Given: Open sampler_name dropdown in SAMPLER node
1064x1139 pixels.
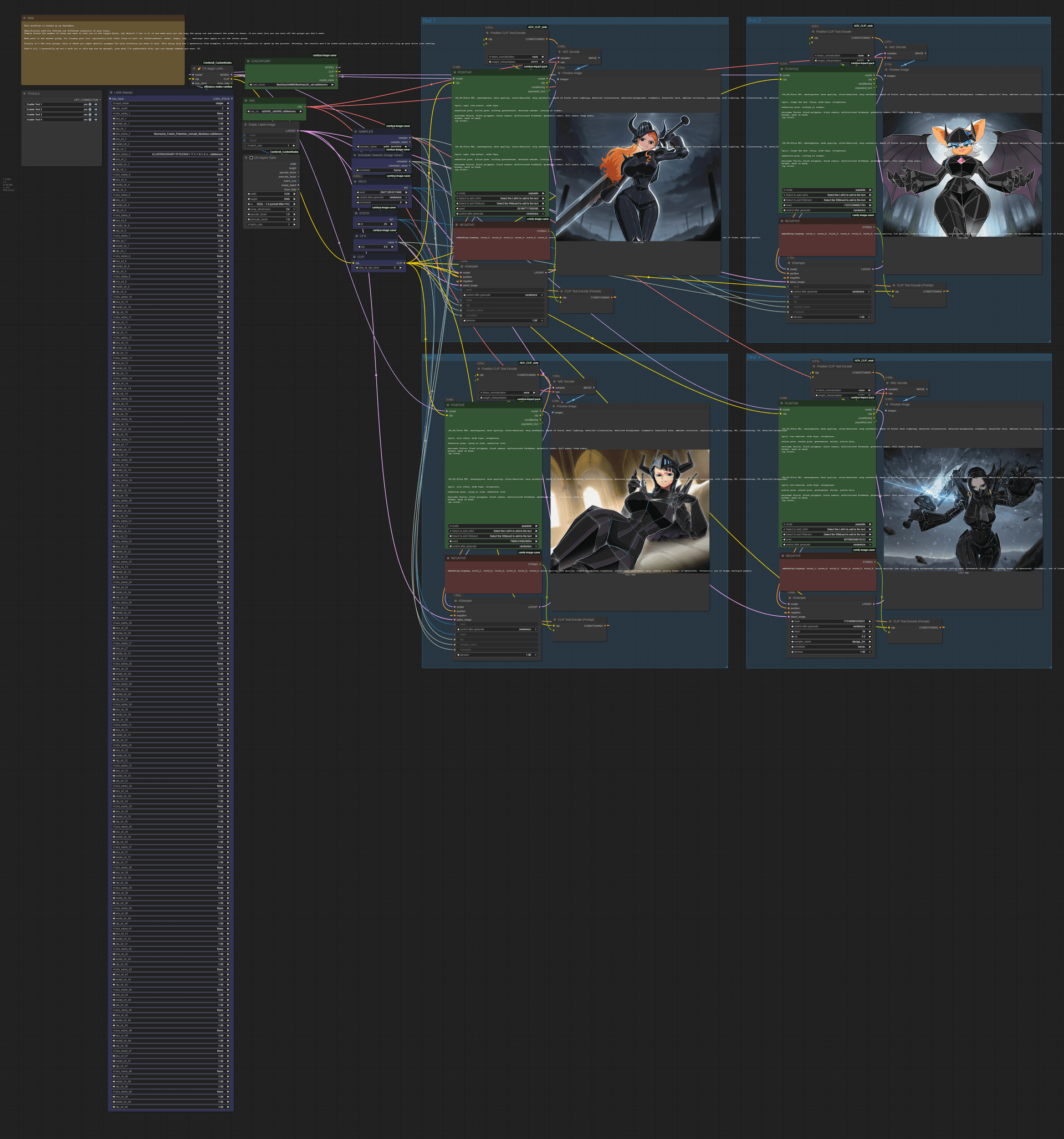Looking at the screenshot, I should (x=382, y=147).
